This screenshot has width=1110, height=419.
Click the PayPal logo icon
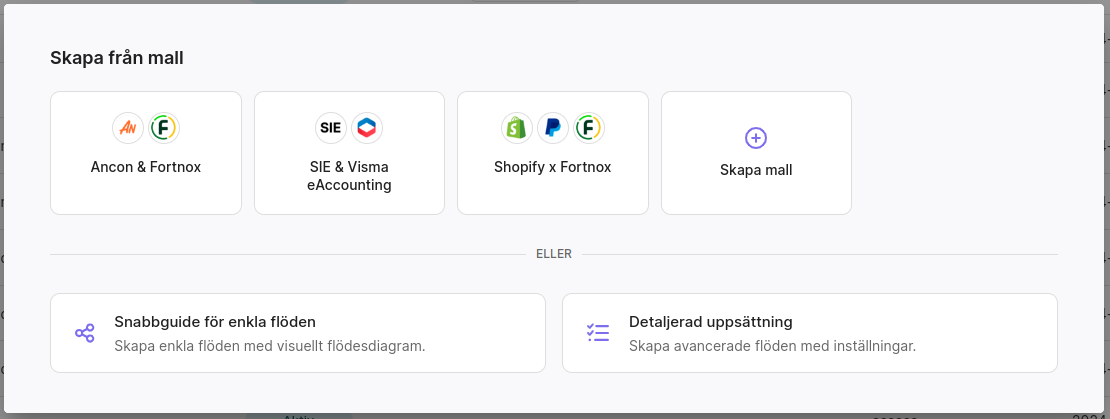coord(553,128)
